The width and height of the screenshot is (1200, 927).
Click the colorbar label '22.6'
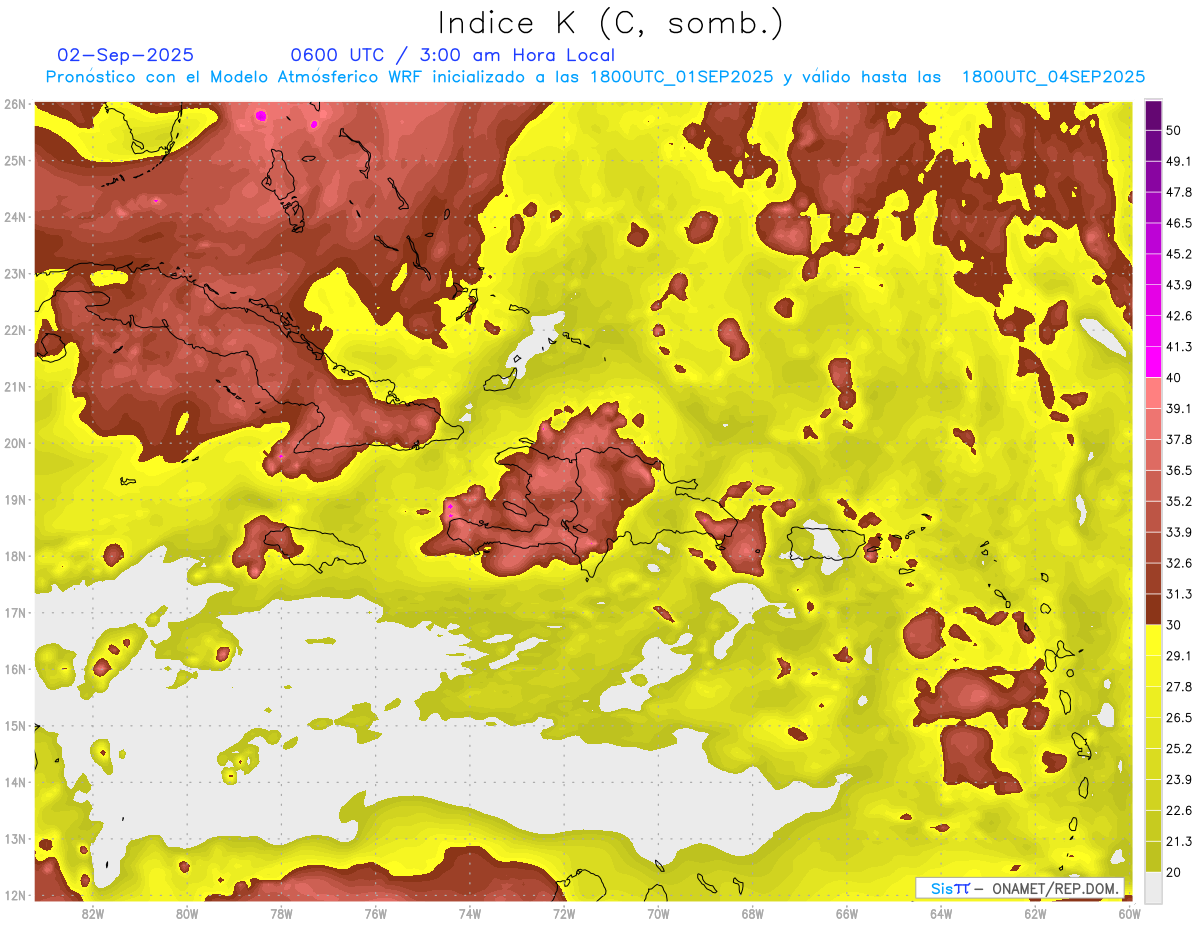(1178, 810)
